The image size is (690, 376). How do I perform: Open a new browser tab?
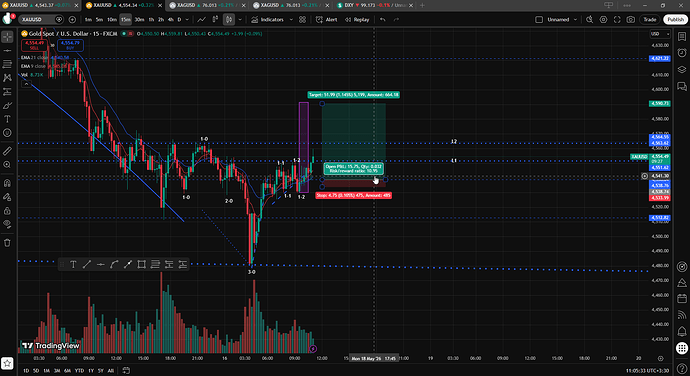[x=422, y=5]
